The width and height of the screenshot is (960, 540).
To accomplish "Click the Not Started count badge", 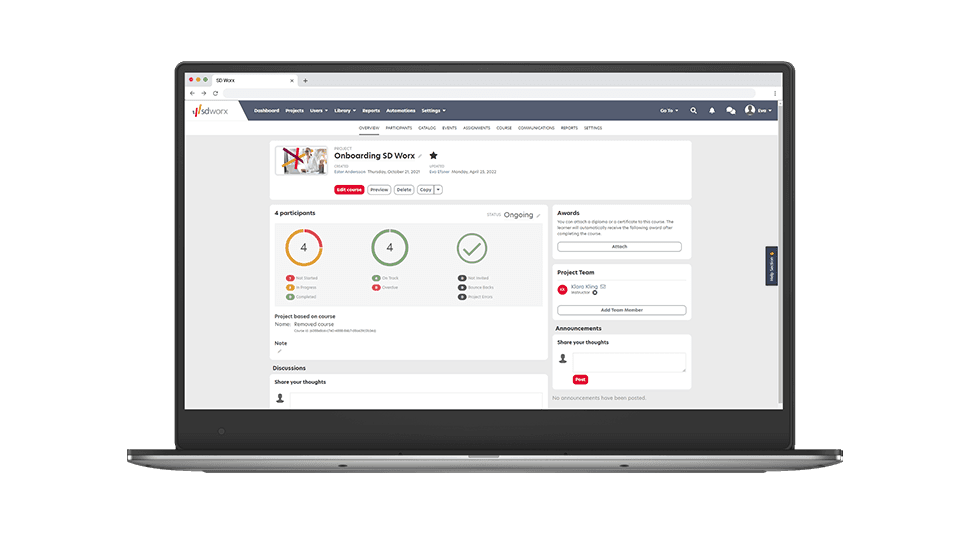I will pos(290,278).
